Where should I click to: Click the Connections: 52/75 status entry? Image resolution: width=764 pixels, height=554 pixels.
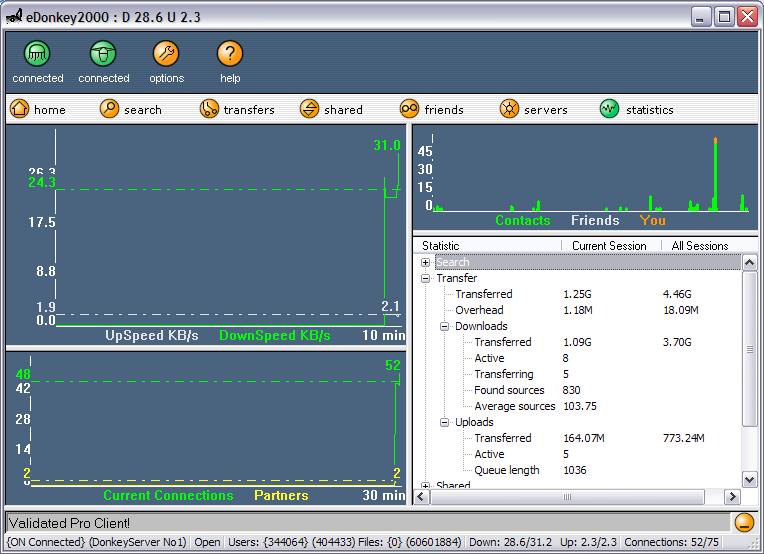(x=671, y=542)
